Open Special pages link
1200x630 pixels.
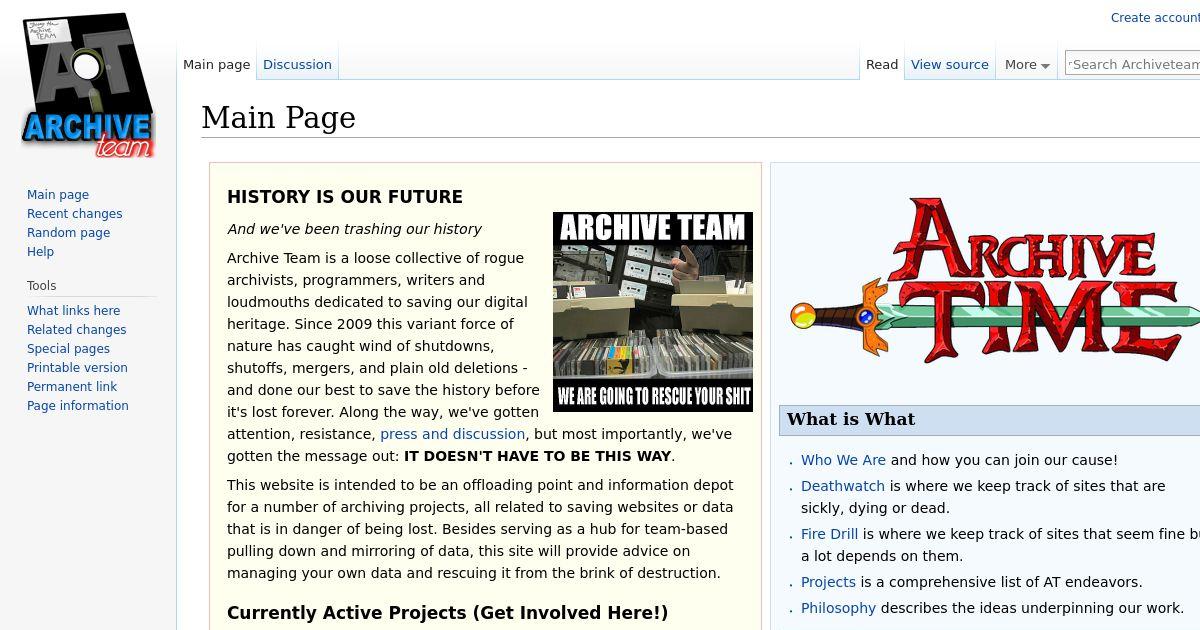[x=69, y=349]
